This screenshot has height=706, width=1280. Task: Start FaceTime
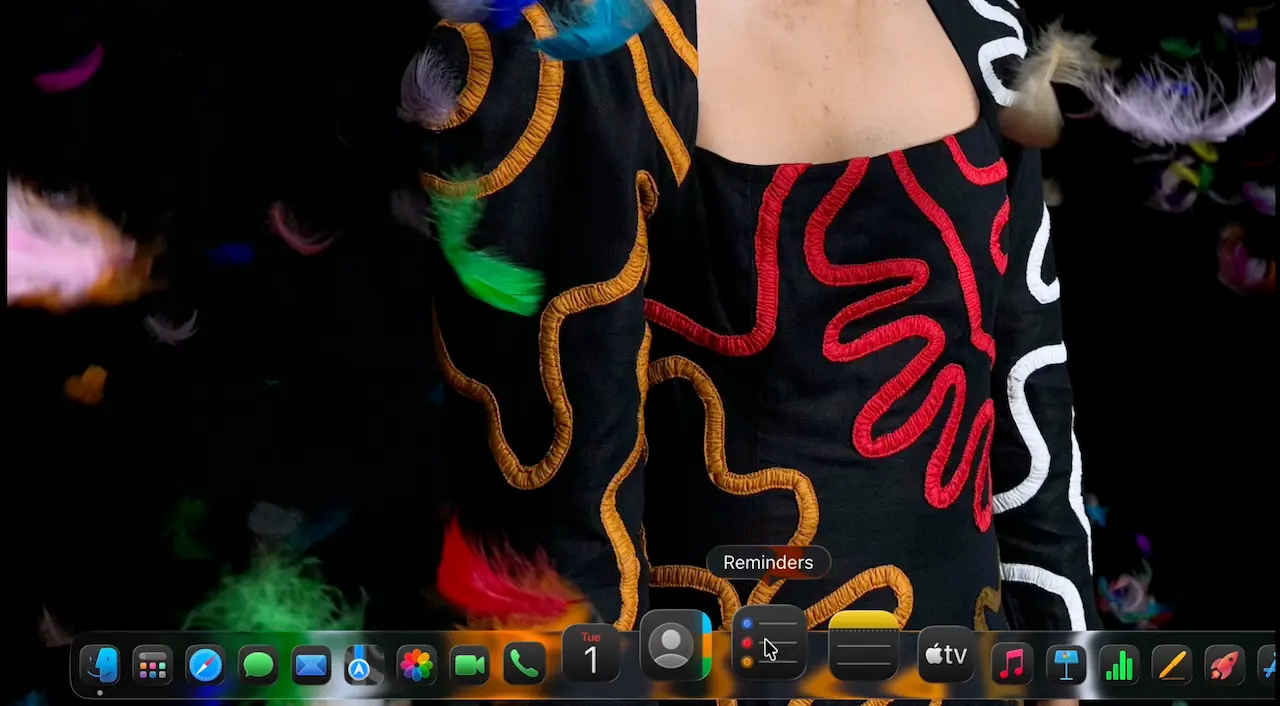pos(470,663)
